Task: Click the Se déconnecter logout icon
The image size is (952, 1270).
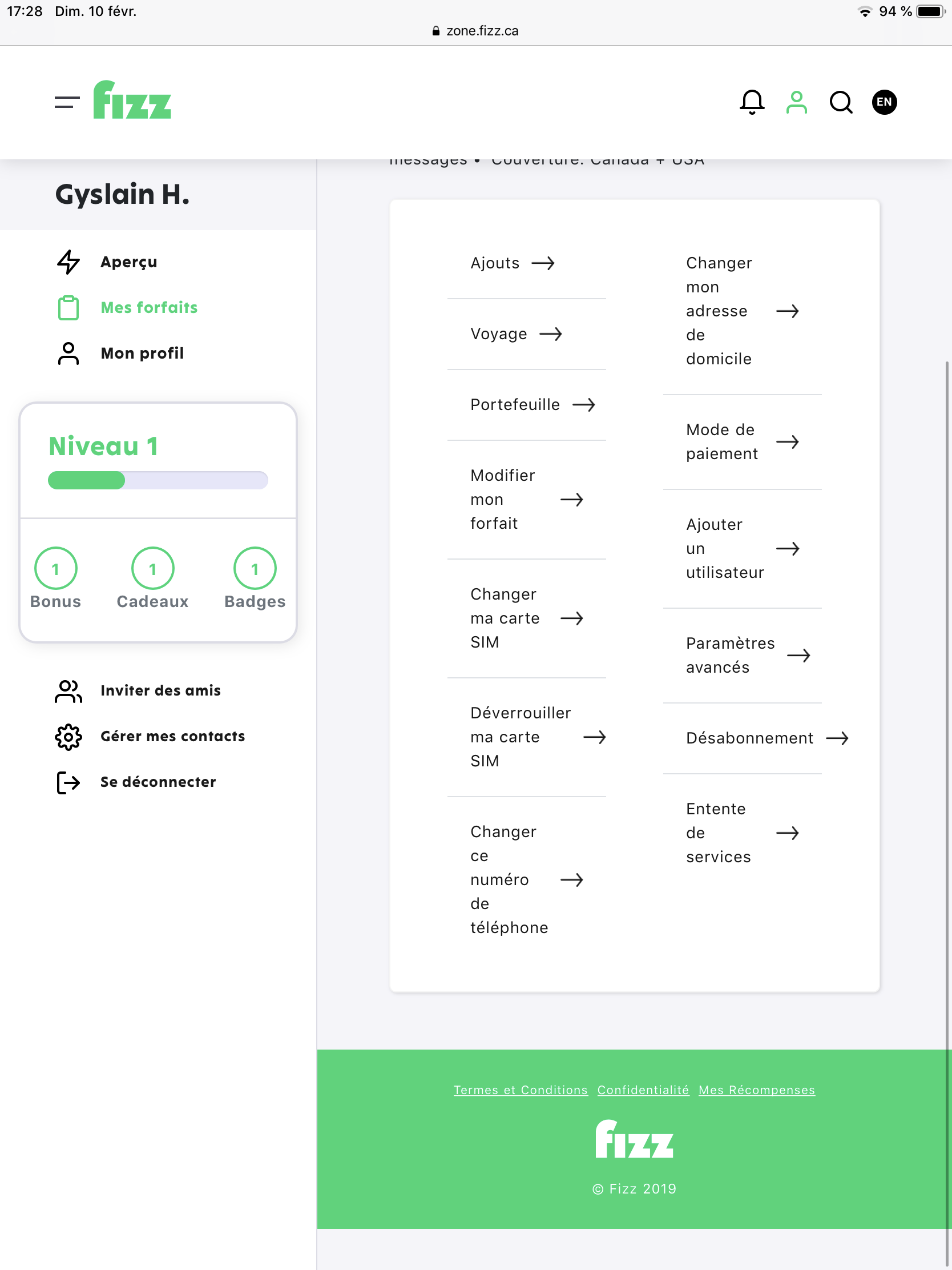Action: [68, 781]
